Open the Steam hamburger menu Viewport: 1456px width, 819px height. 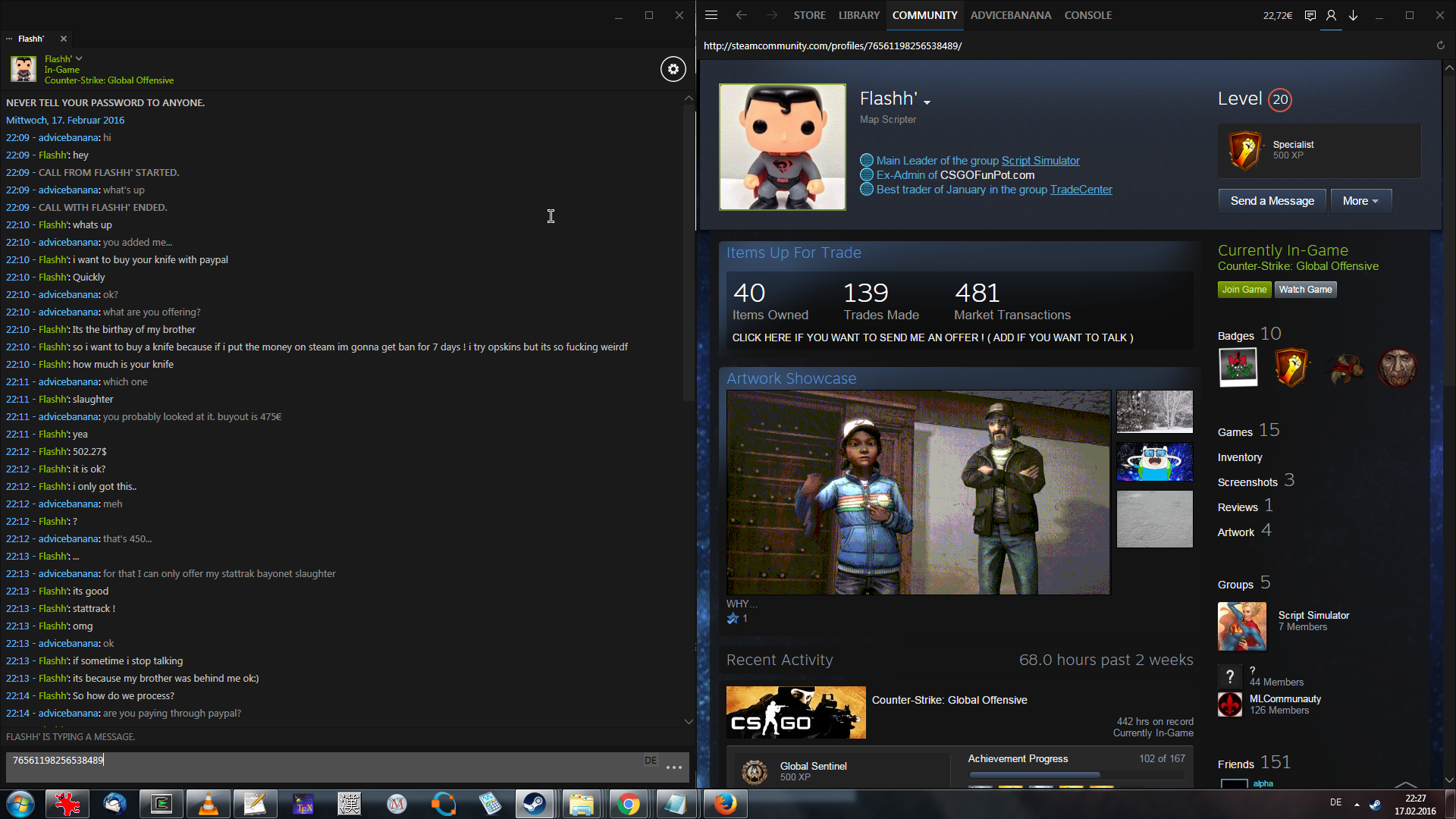click(x=711, y=15)
